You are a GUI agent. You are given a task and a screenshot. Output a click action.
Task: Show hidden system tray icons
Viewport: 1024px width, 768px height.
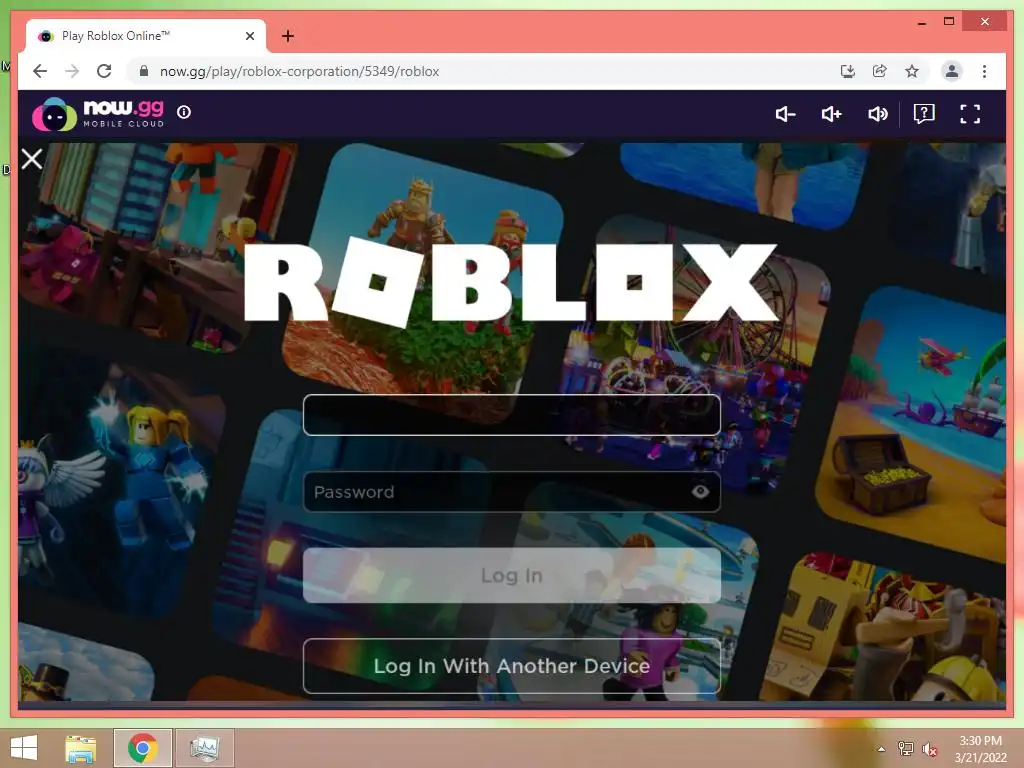(882, 749)
